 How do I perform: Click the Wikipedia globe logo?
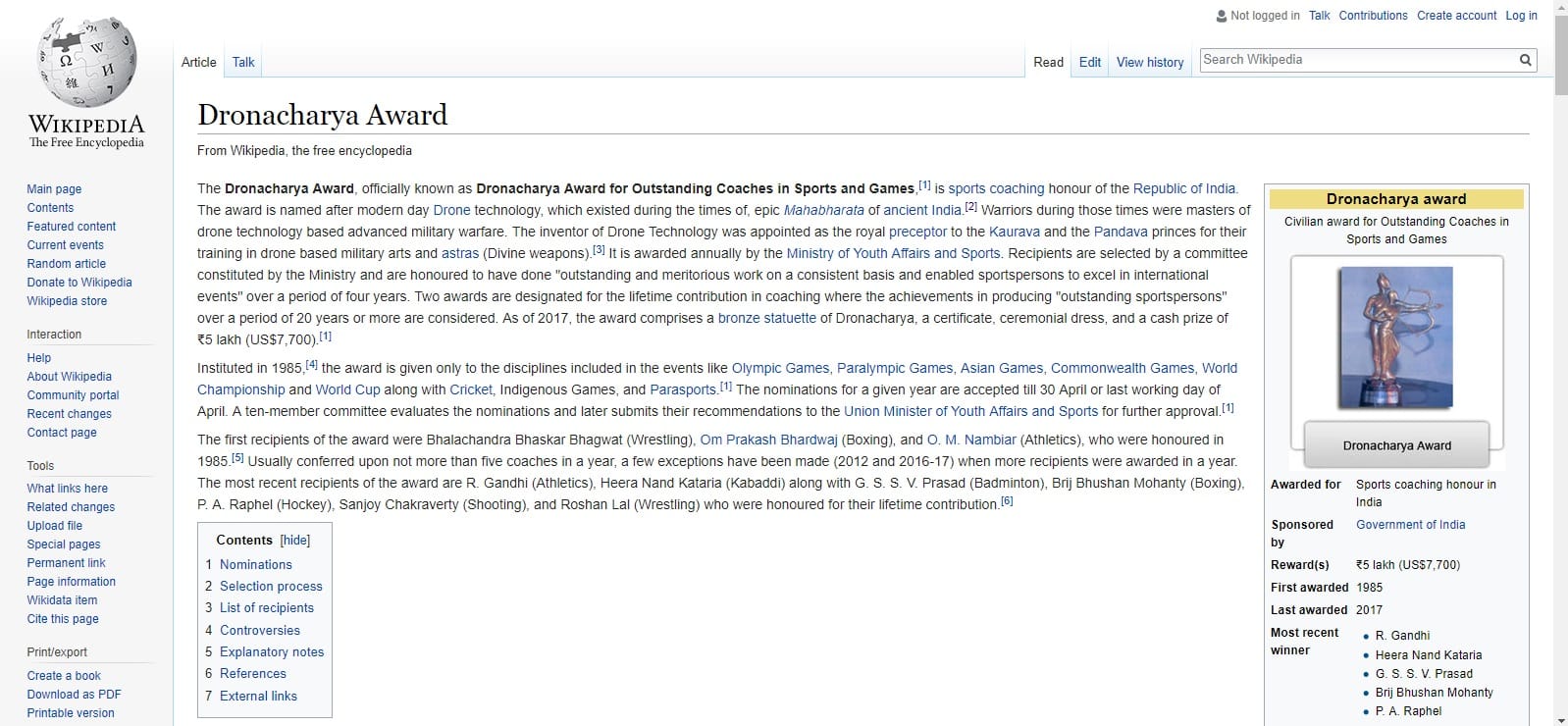coord(86,65)
